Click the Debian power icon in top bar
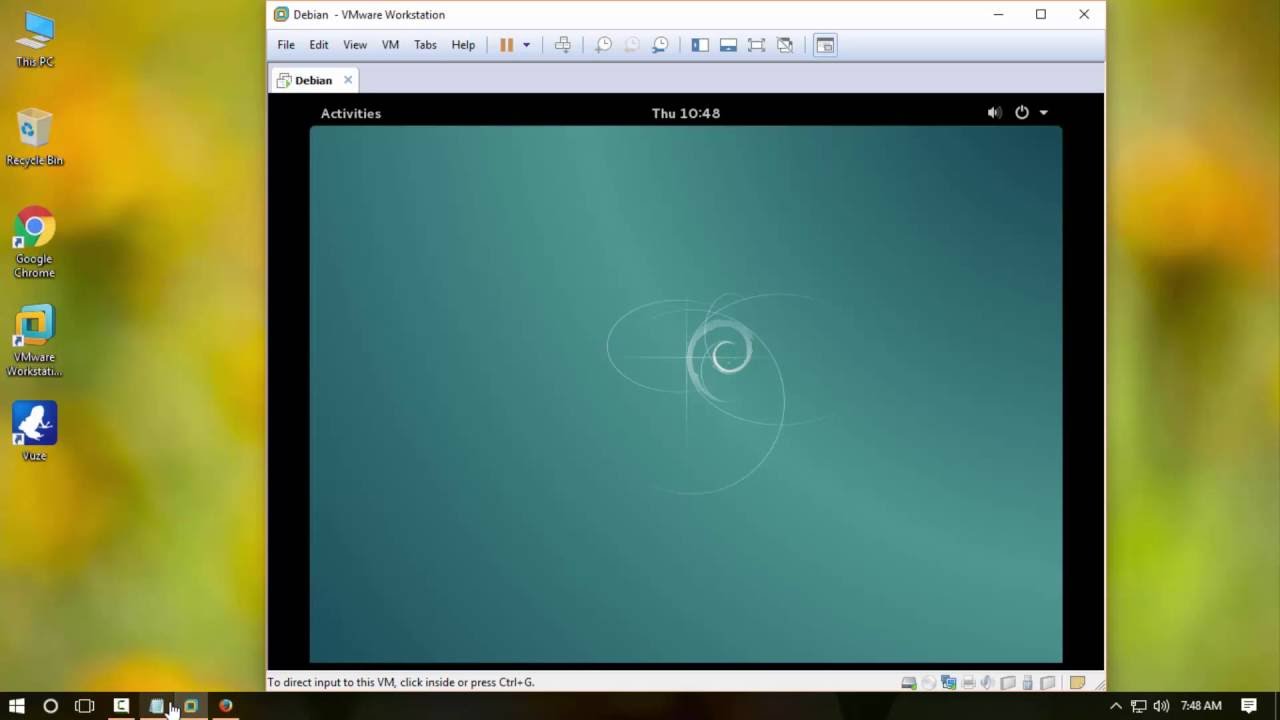 pyautogui.click(x=1021, y=113)
